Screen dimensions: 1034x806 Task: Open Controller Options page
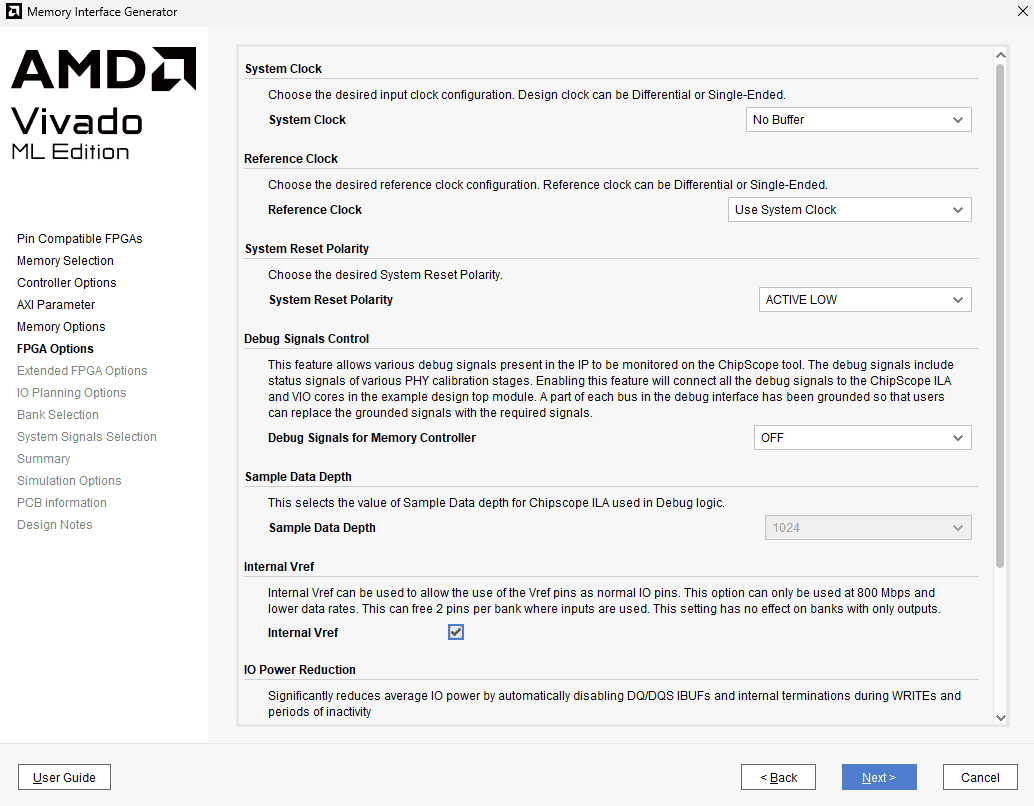66,283
